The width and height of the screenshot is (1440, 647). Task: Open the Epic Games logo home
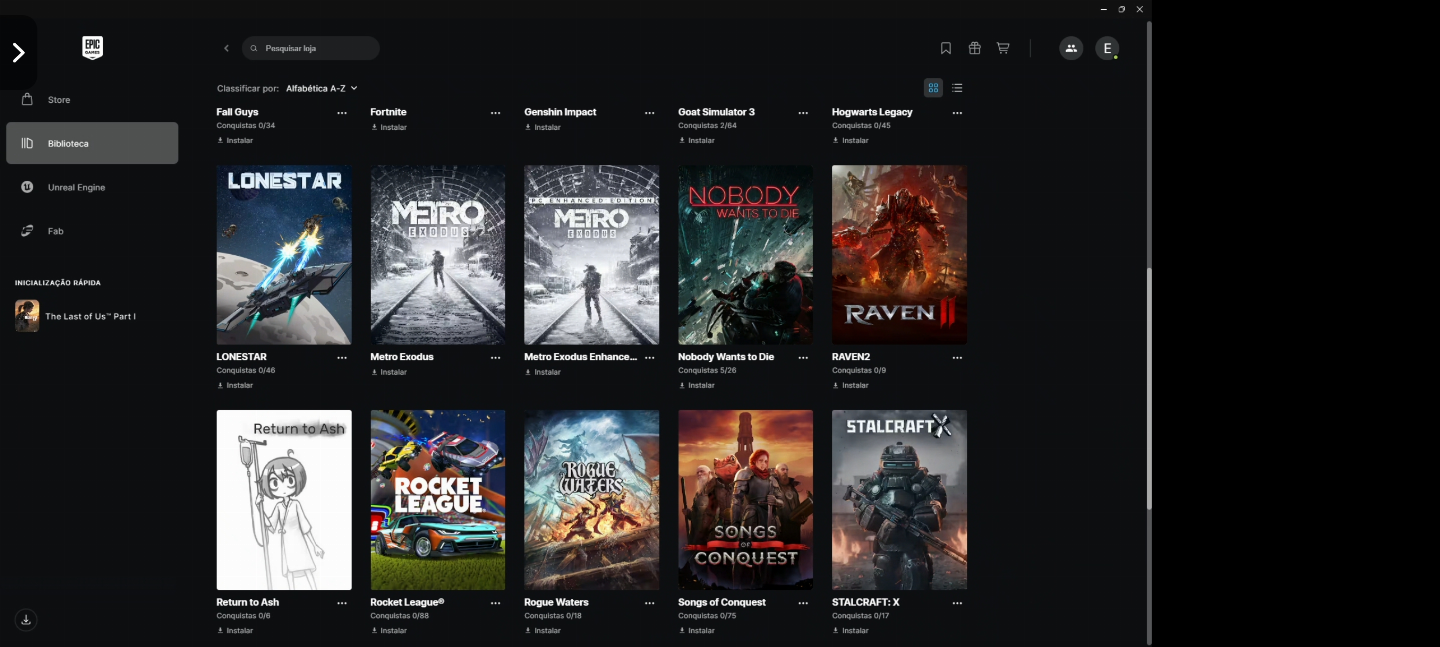click(93, 48)
